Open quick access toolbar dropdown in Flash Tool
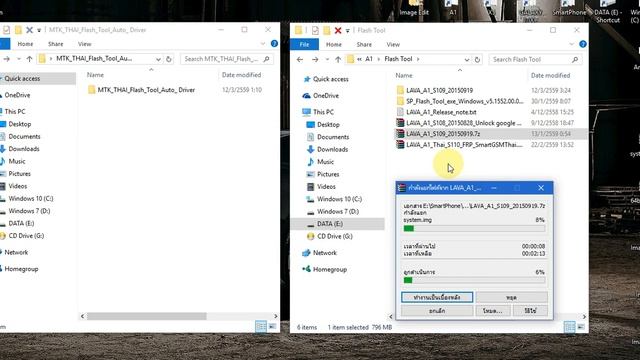640x360 pixels. (347, 31)
